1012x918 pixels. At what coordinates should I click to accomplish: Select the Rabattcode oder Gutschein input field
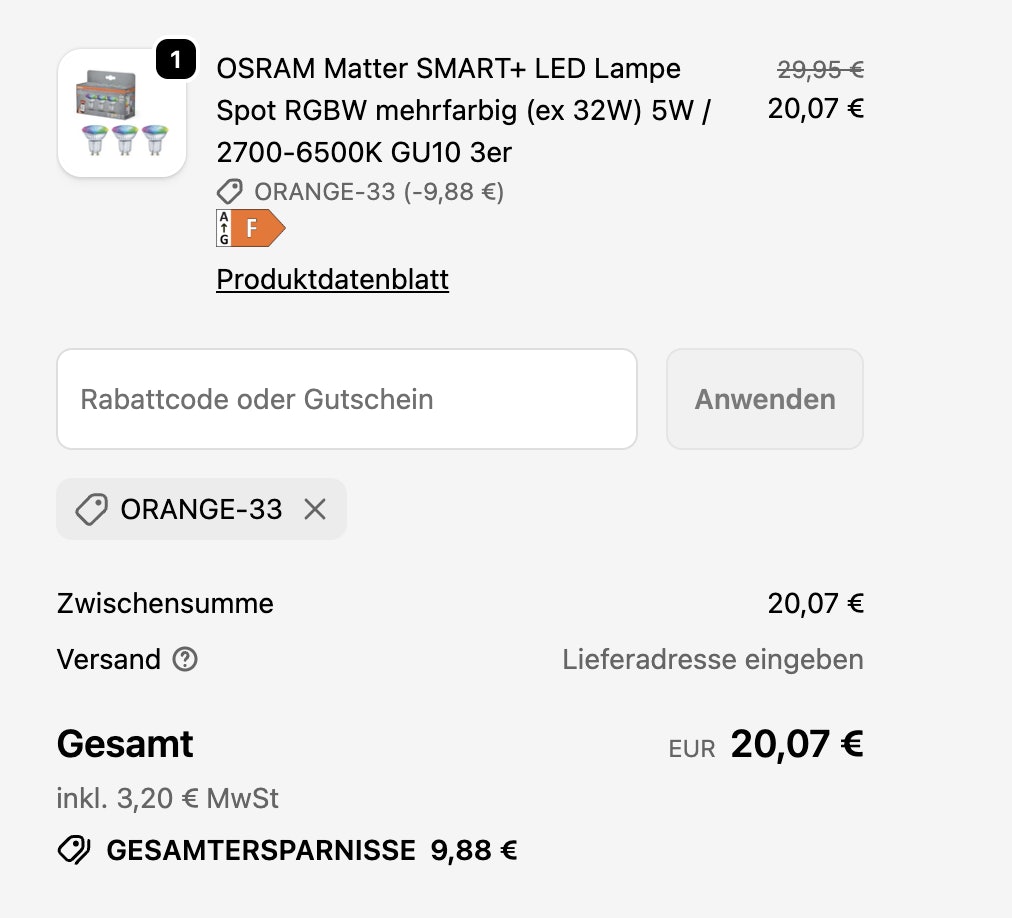tap(347, 399)
